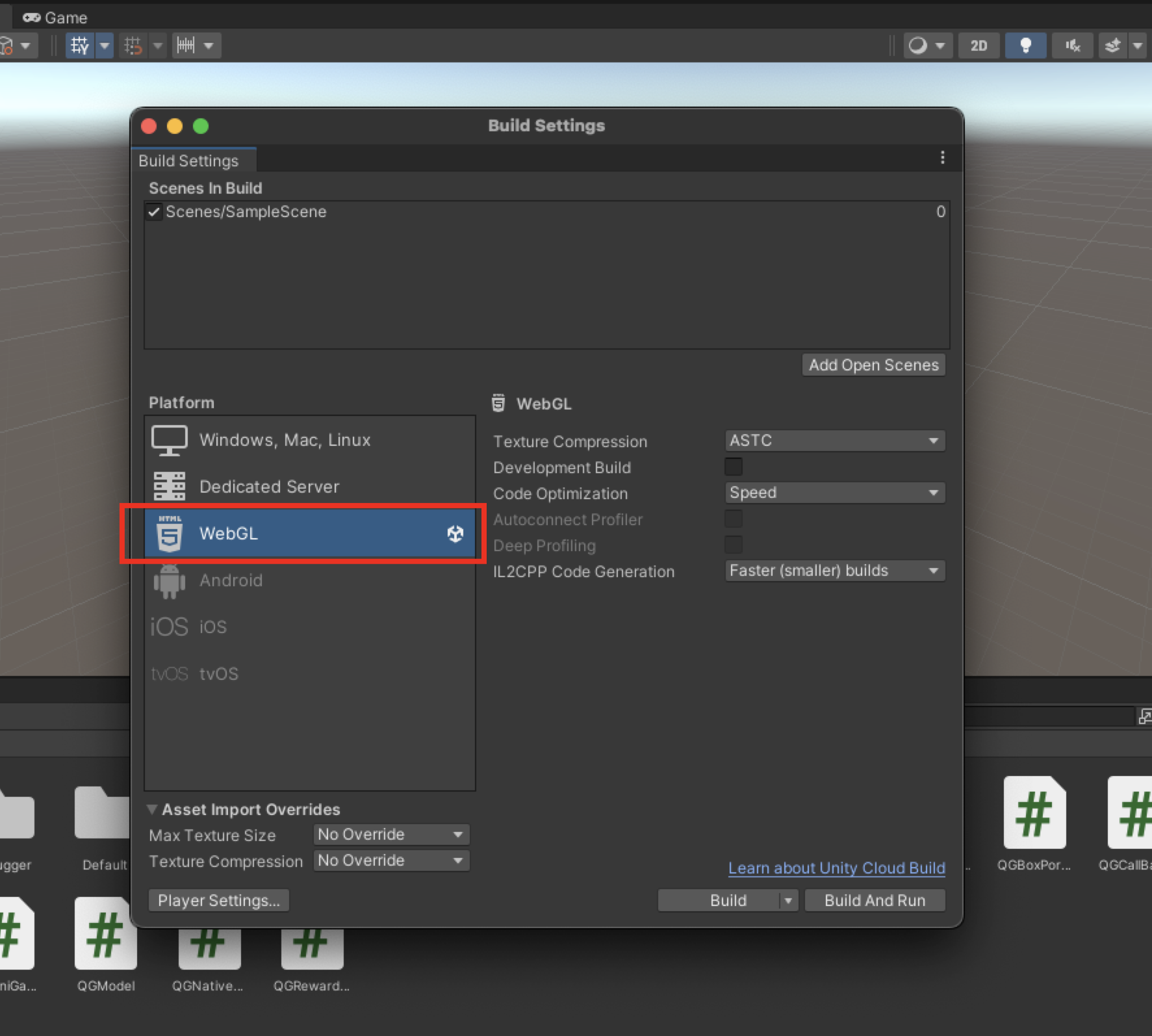Toggle the Autoconnect Profiler checkbox
Screen dimensions: 1152x1036
point(734,519)
